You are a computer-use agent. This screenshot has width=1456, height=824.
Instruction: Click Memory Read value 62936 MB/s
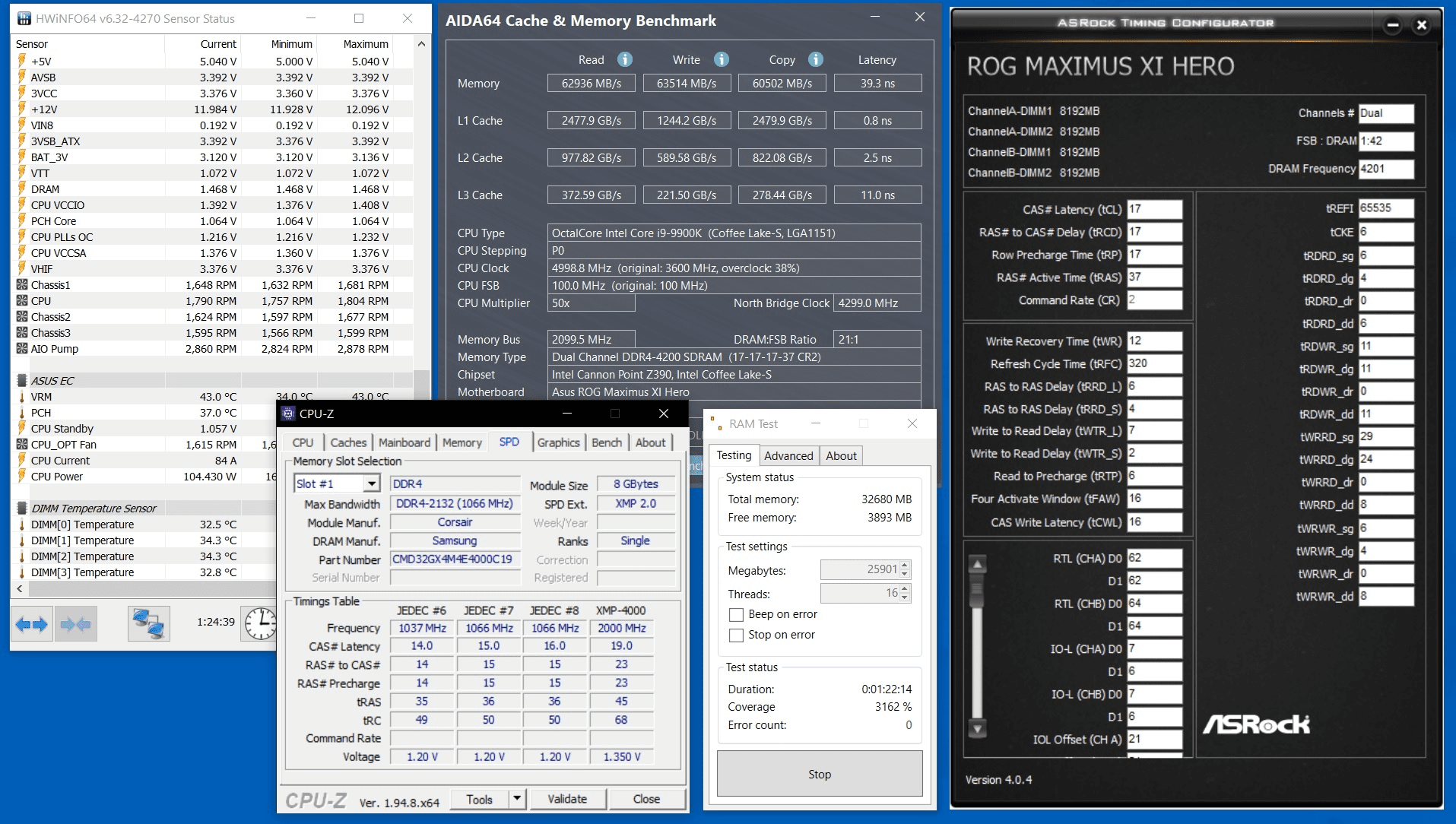592,83
